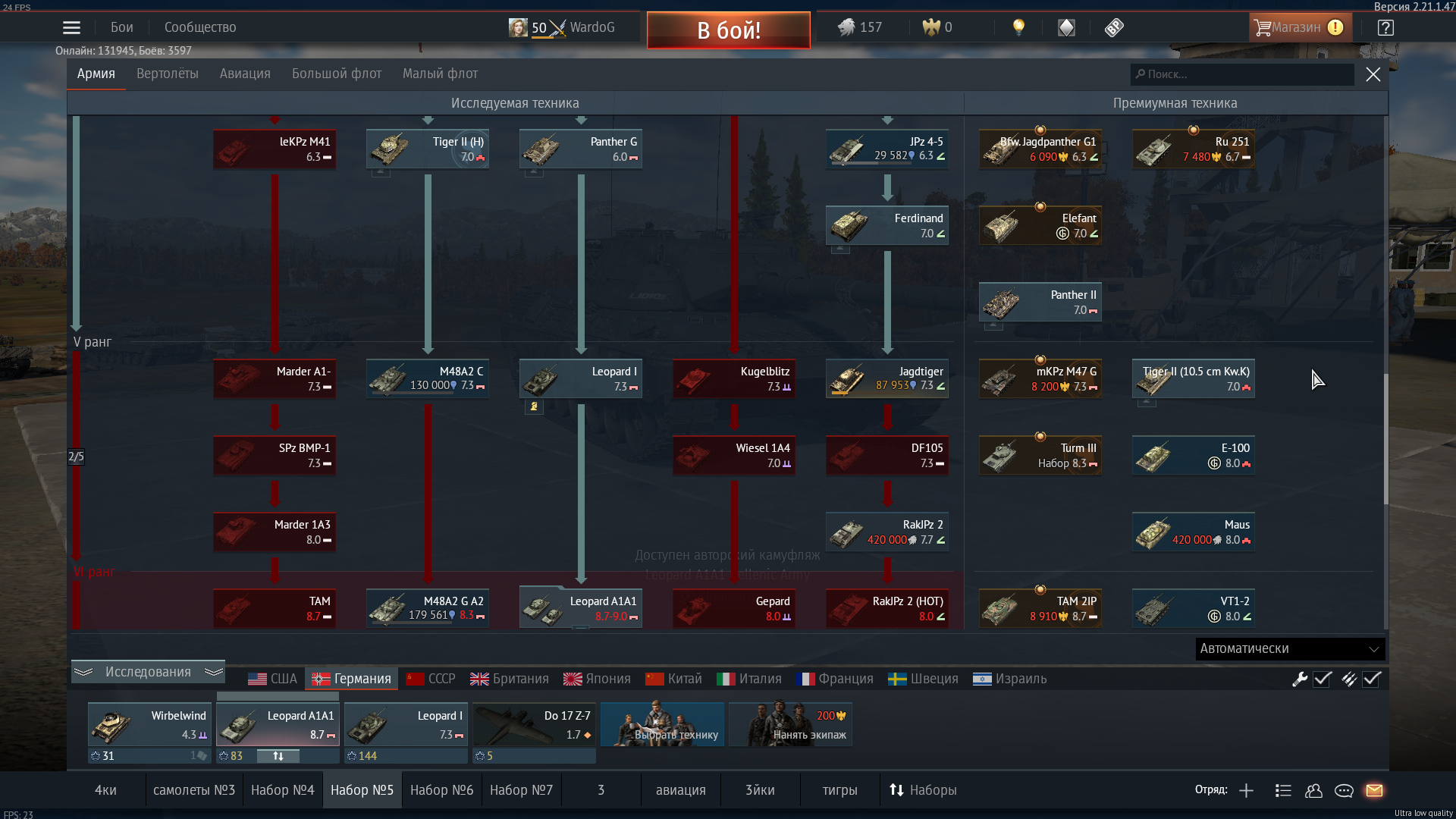Select Kugelblitz vehicle card
Image resolution: width=1456 pixels, height=819 pixels.
(734, 378)
